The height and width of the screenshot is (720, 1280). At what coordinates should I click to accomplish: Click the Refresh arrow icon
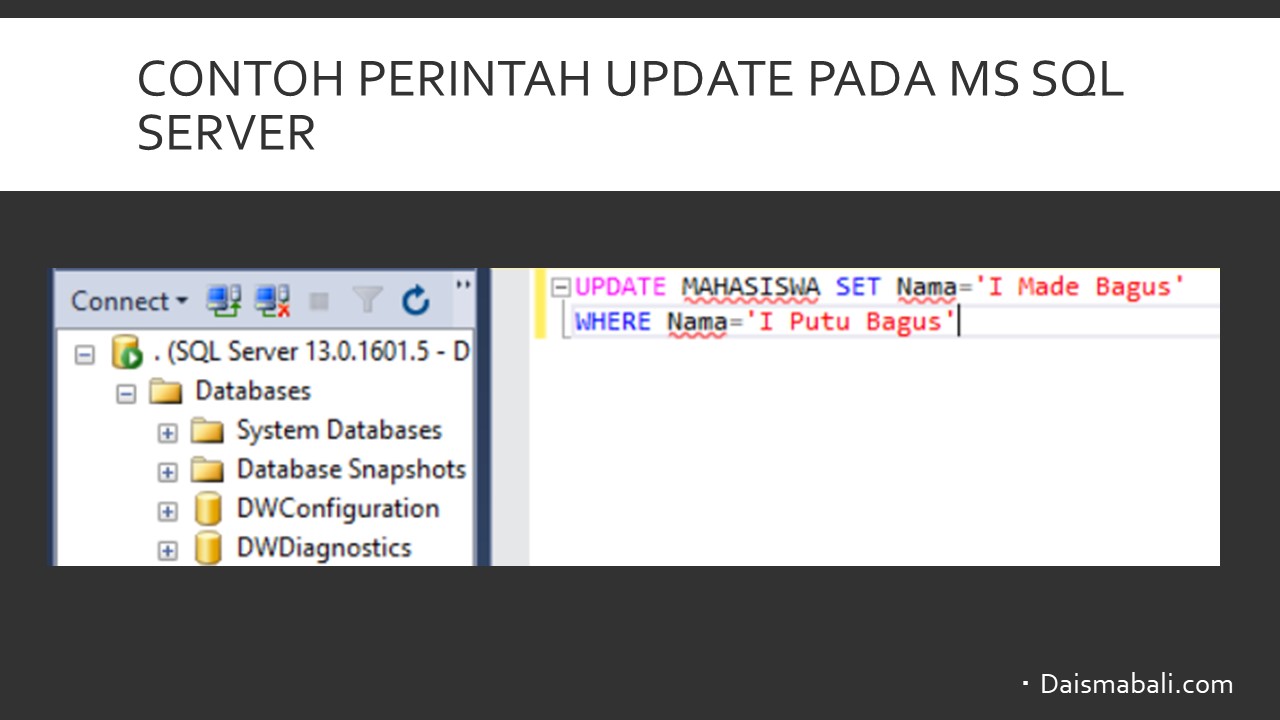coord(415,300)
